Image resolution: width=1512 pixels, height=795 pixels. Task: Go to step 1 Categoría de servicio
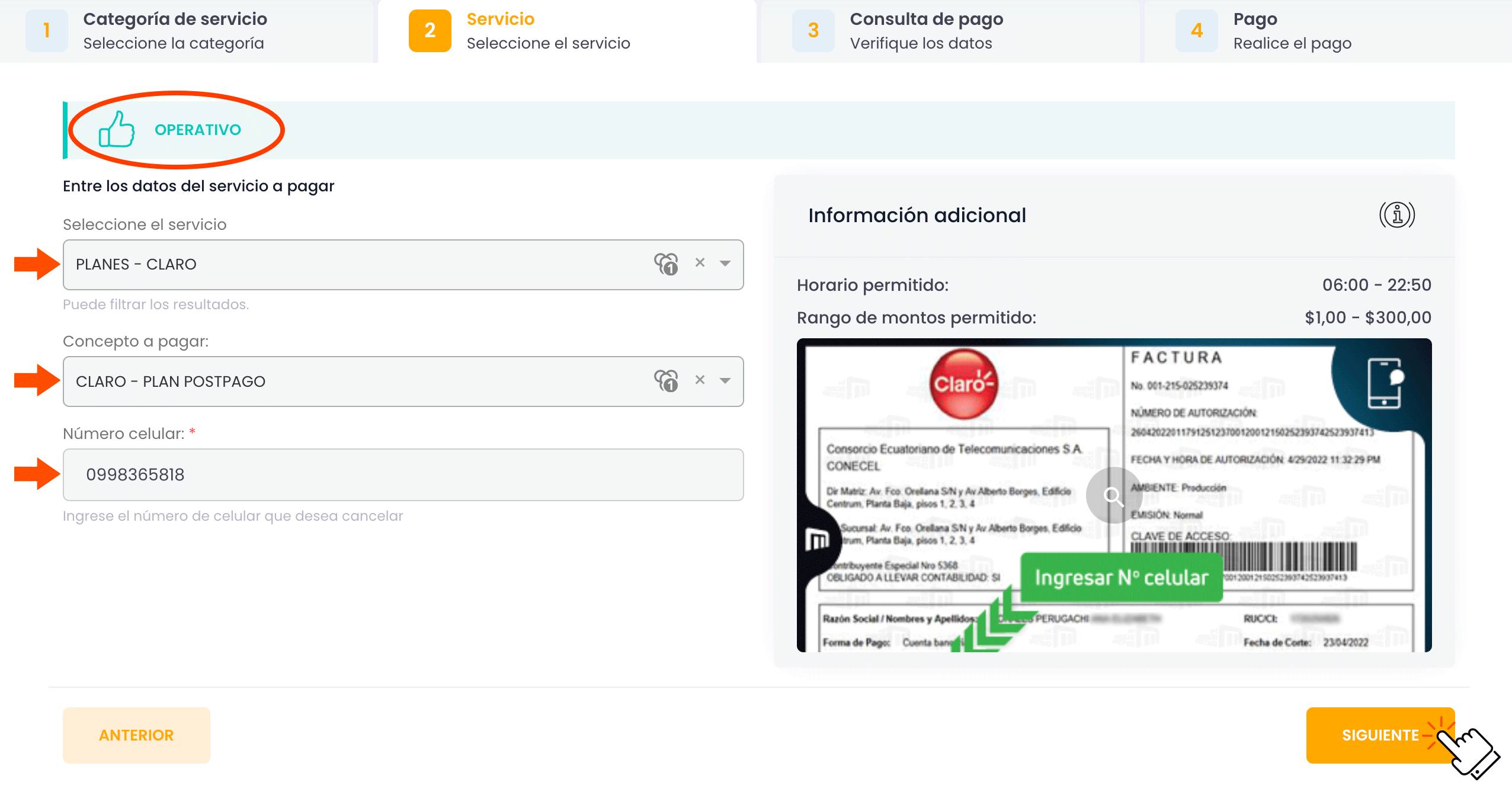click(187, 31)
